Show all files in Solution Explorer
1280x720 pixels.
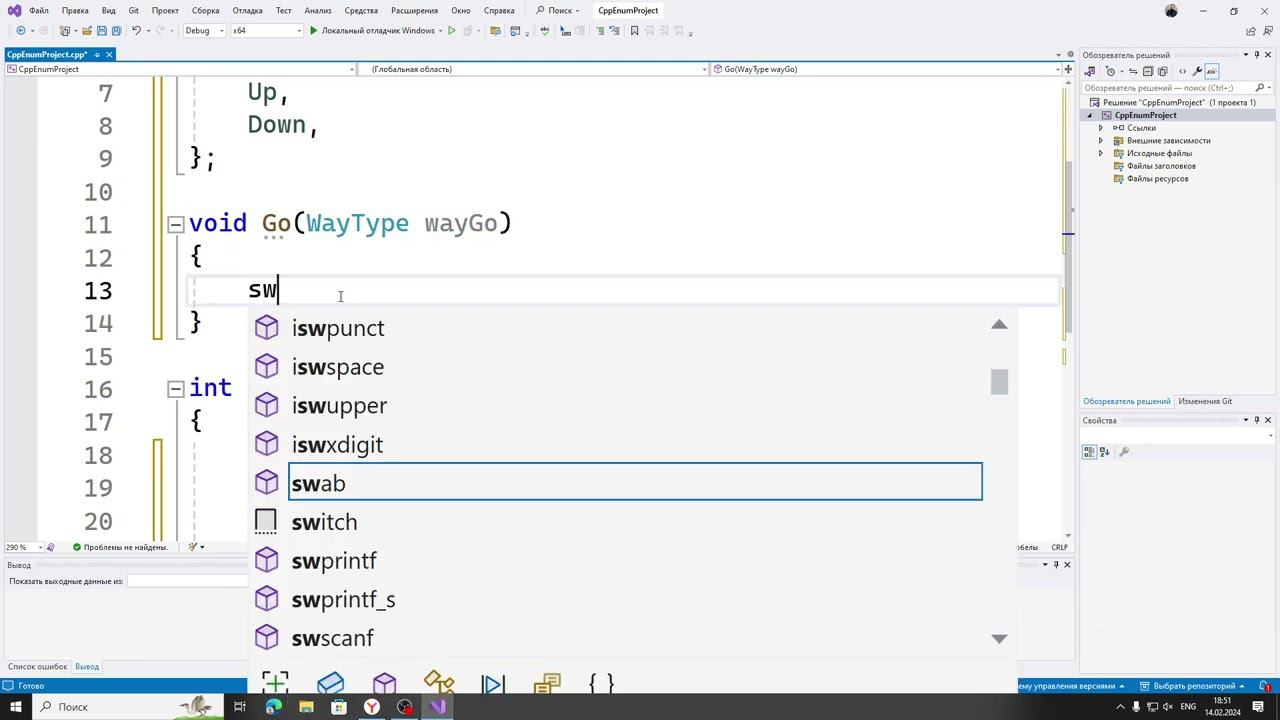[1162, 71]
